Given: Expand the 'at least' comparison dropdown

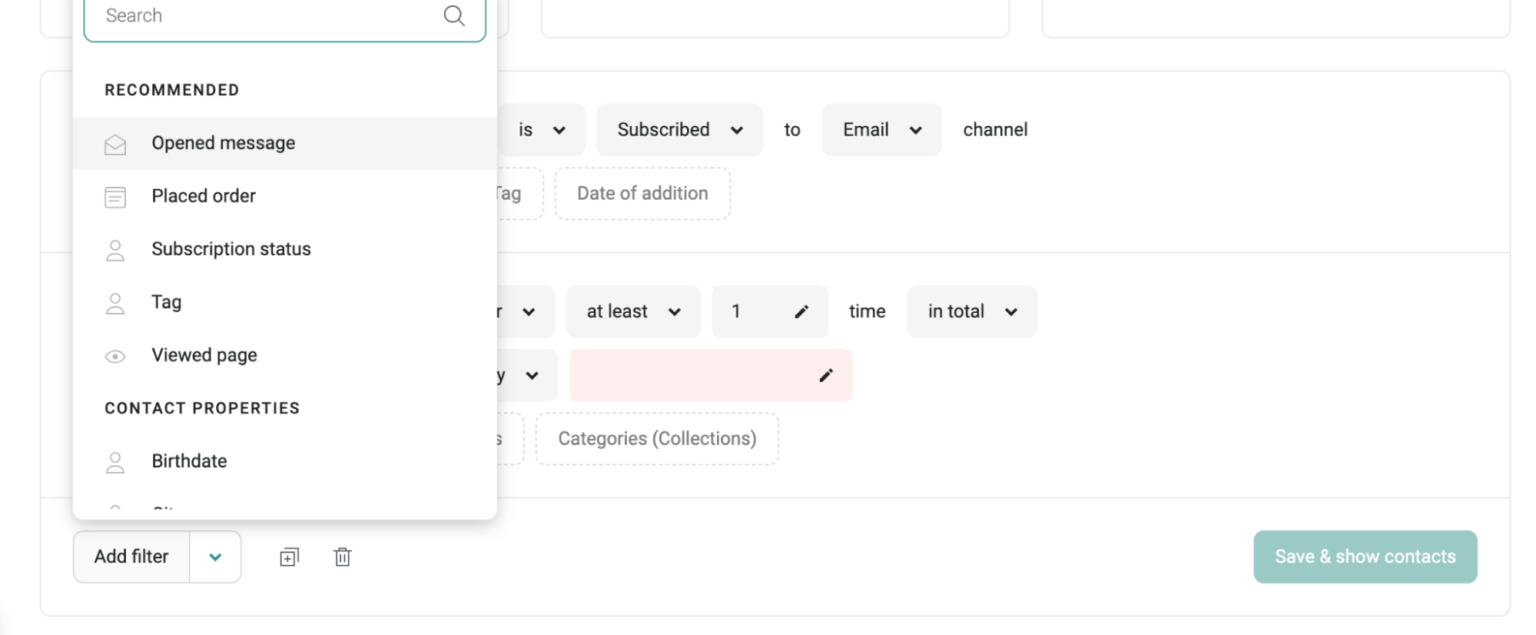Looking at the screenshot, I should coord(633,311).
